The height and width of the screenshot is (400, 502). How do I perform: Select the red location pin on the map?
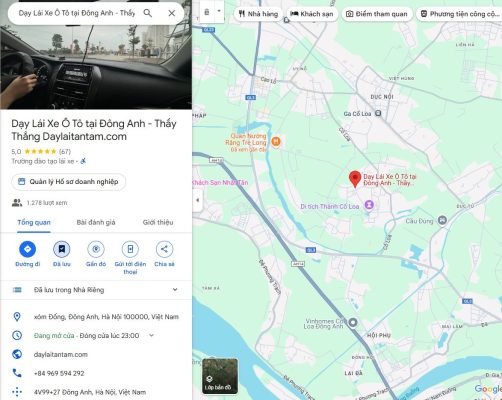coord(355,179)
